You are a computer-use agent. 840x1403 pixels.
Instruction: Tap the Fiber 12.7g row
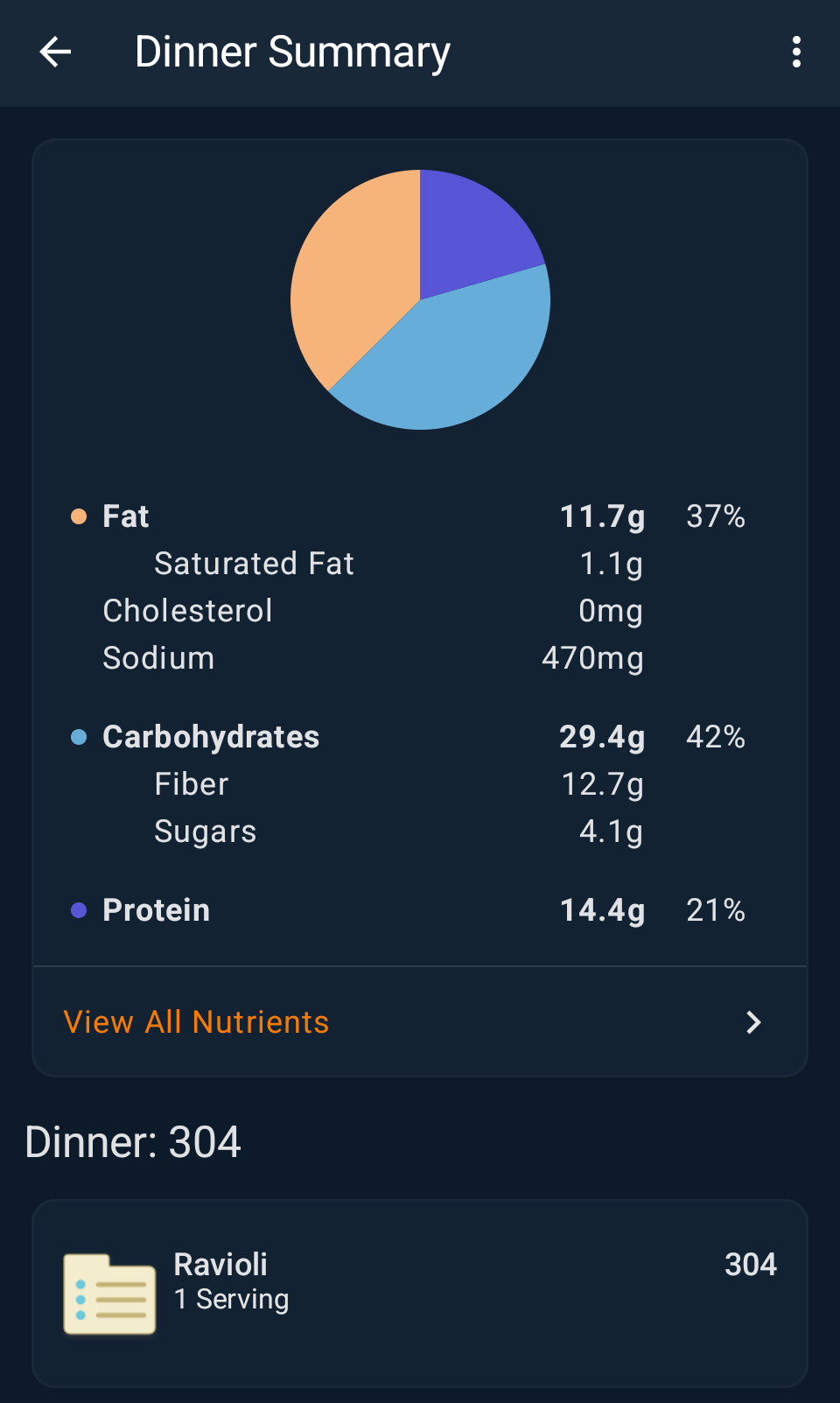coord(398,784)
